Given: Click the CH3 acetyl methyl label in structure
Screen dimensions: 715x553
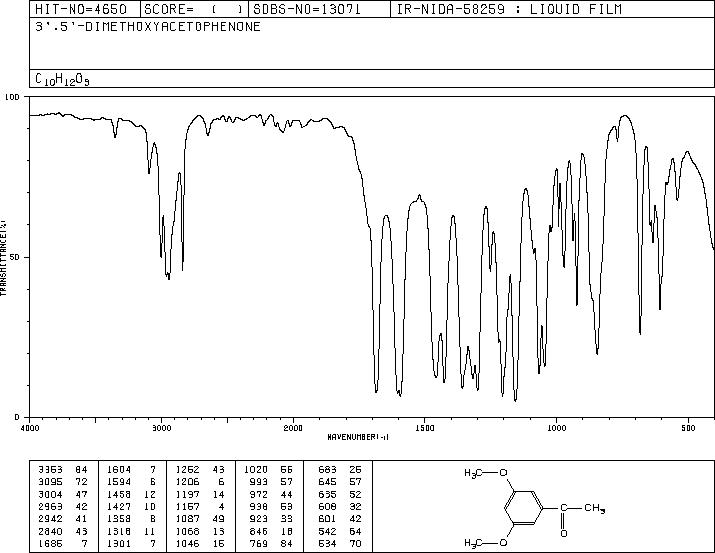Looking at the screenshot, I should (595, 508).
